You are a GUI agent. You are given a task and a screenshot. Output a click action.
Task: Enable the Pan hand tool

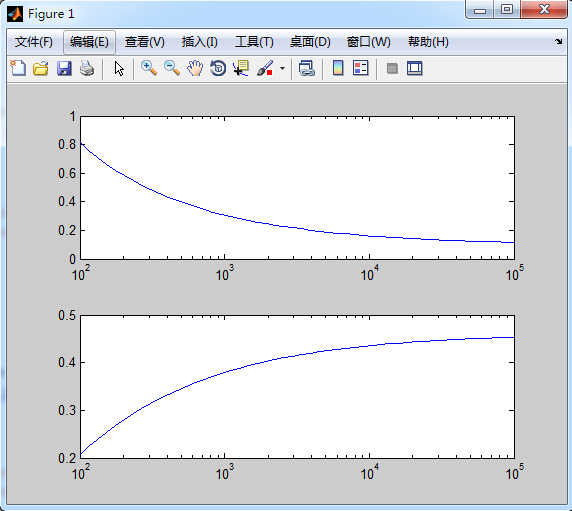[195, 68]
